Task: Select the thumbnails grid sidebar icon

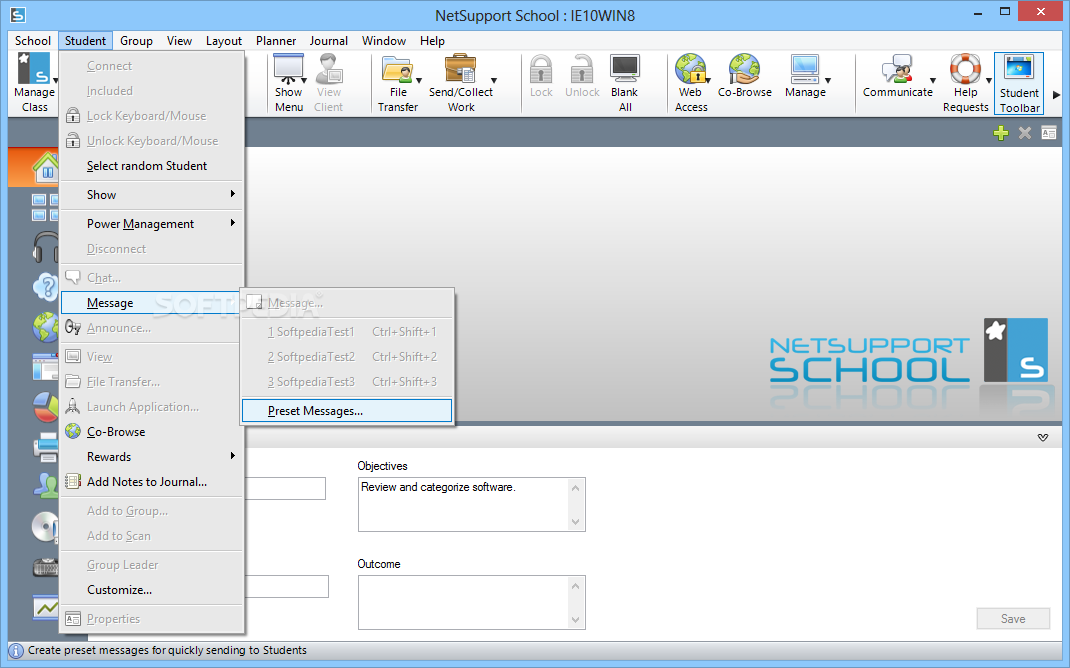Action: point(46,207)
